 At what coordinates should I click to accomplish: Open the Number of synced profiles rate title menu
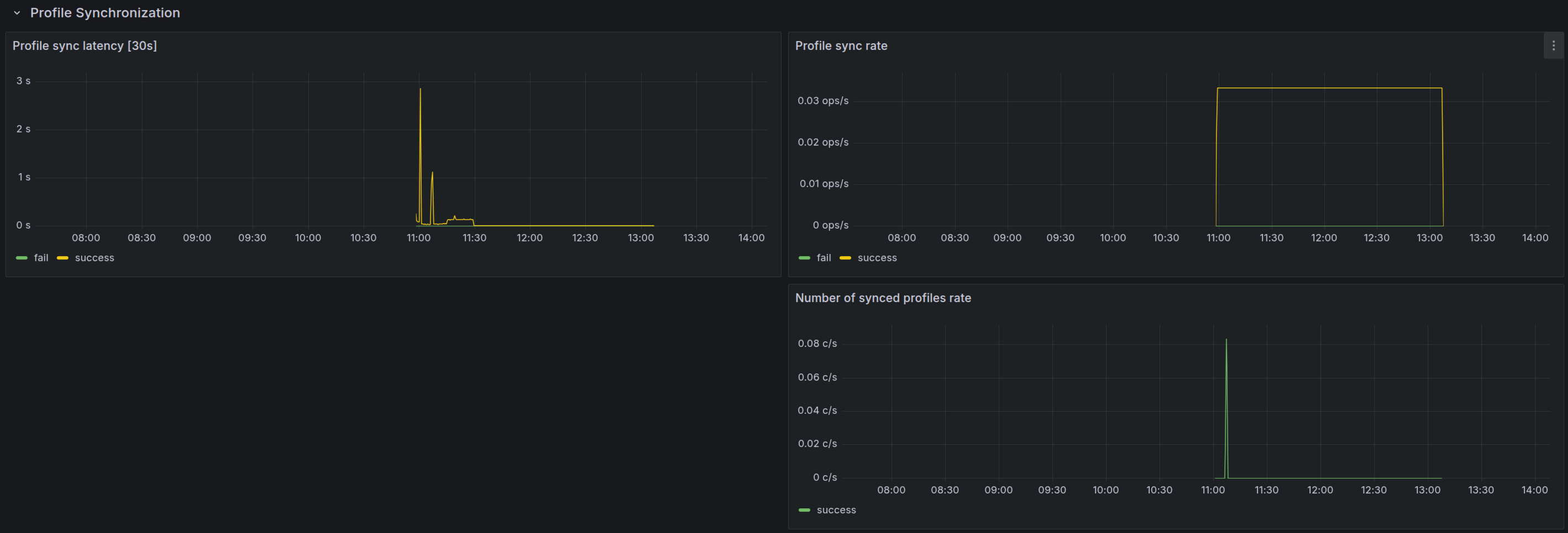tap(883, 298)
